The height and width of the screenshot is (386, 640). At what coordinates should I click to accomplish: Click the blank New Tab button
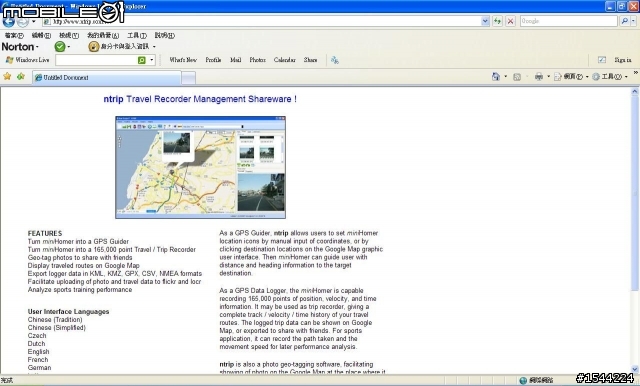188,78
